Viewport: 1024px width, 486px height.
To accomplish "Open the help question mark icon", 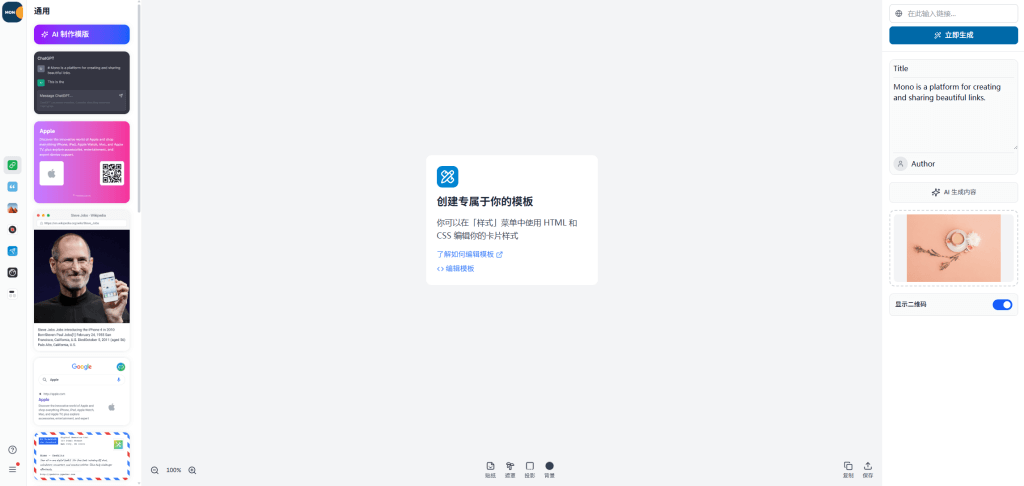I will [x=13, y=450].
